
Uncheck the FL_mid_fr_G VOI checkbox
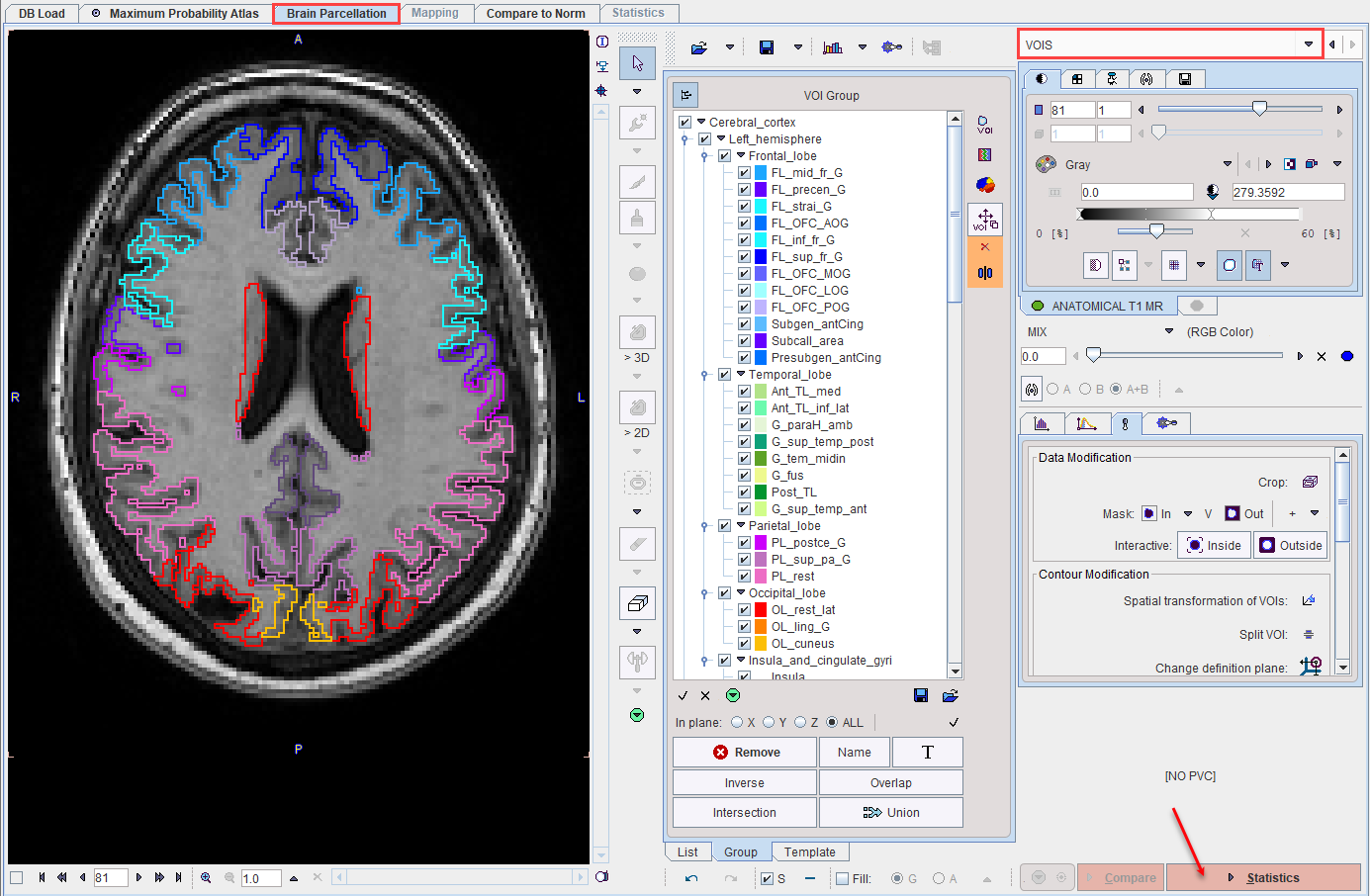744,172
